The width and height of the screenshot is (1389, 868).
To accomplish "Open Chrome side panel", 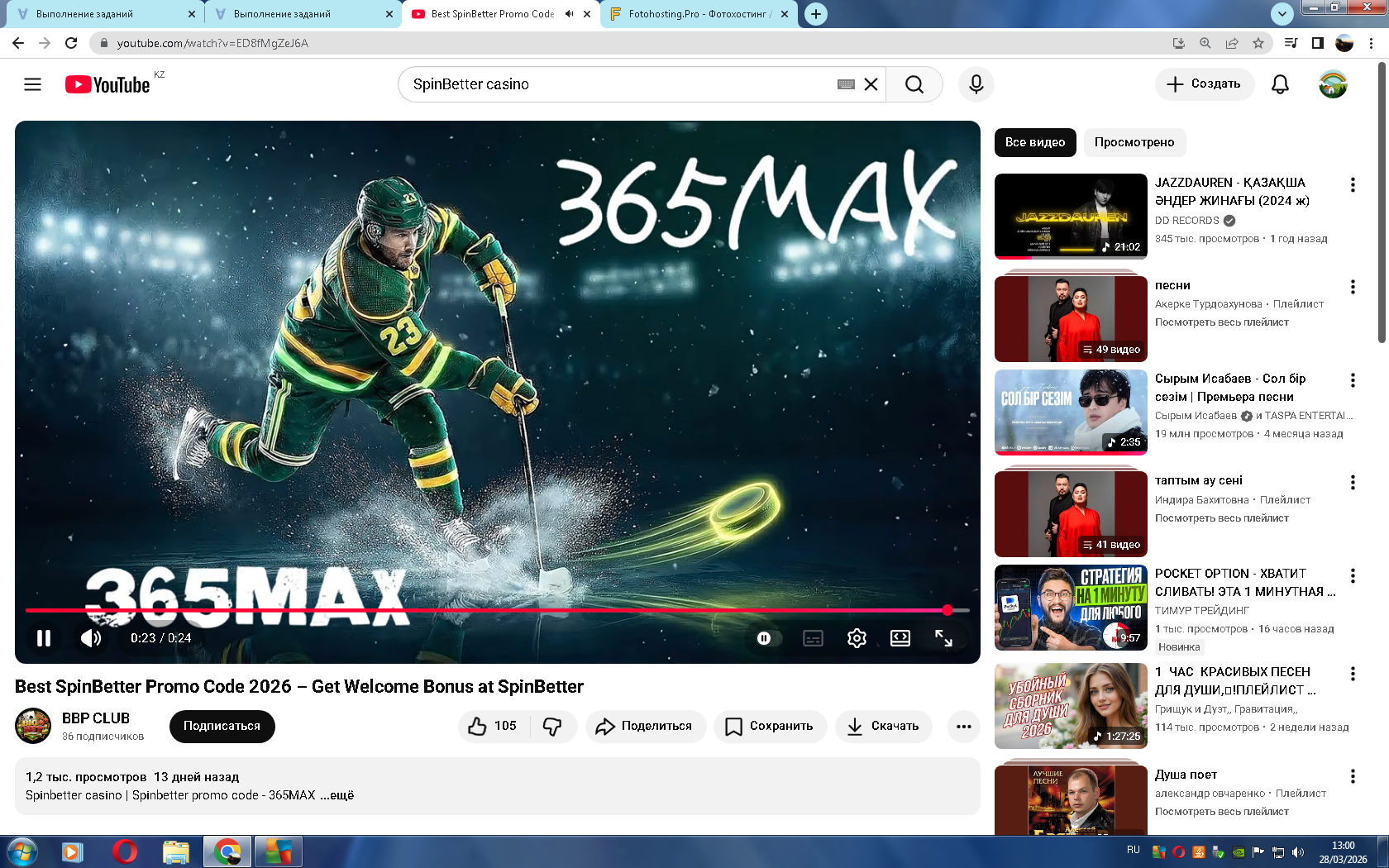I will [1318, 43].
